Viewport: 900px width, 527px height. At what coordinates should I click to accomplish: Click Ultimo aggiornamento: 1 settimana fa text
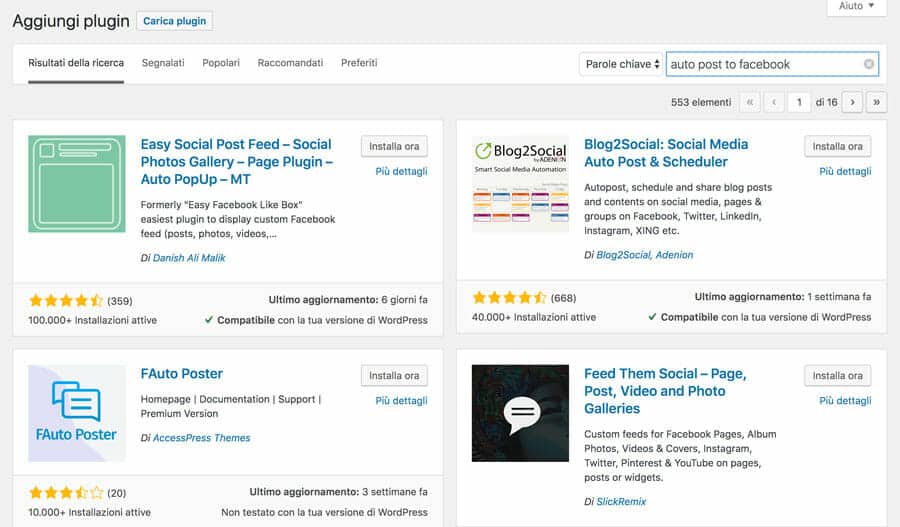click(783, 297)
